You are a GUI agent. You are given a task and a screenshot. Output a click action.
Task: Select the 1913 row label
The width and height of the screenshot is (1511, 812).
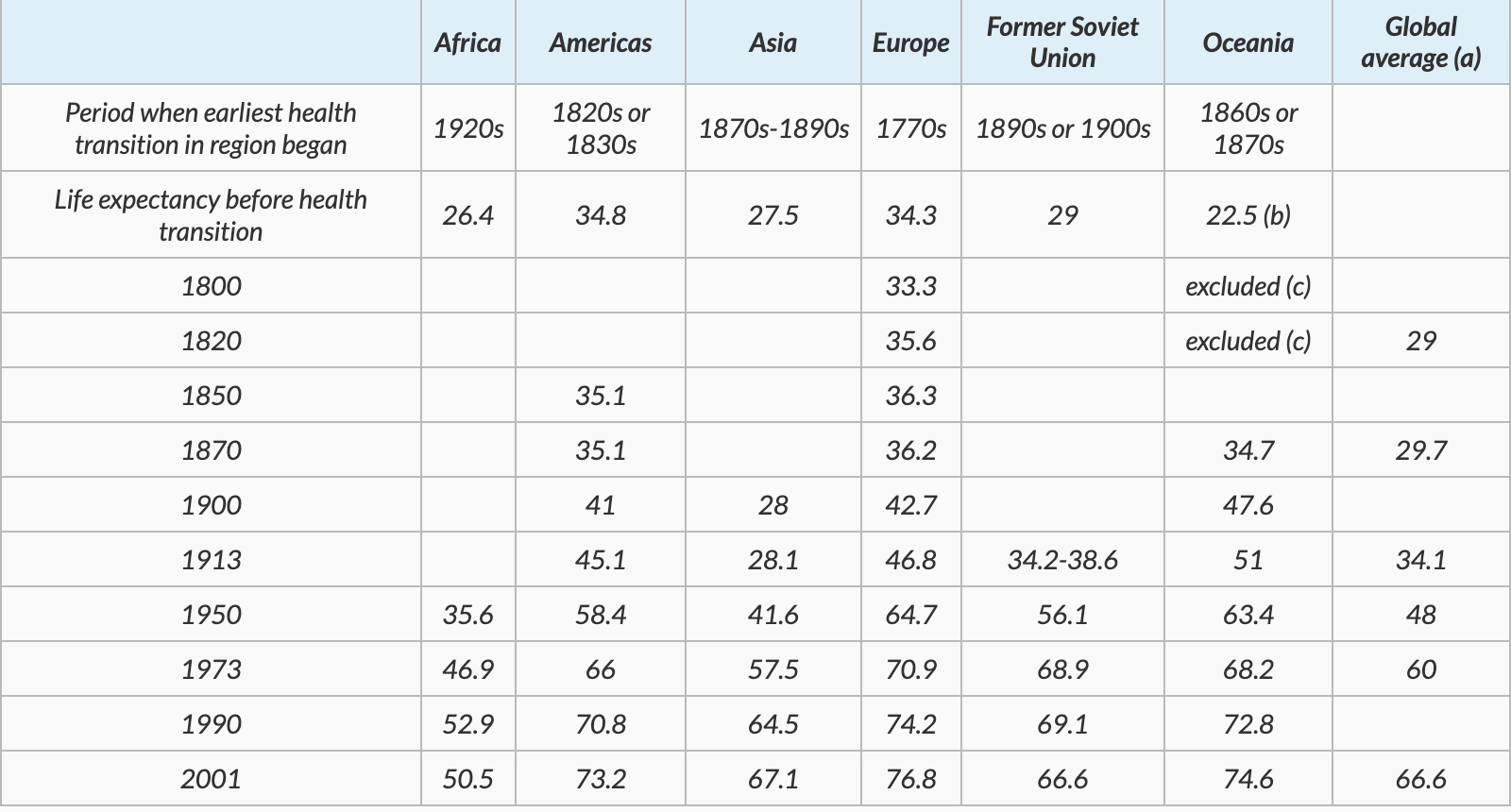211,560
